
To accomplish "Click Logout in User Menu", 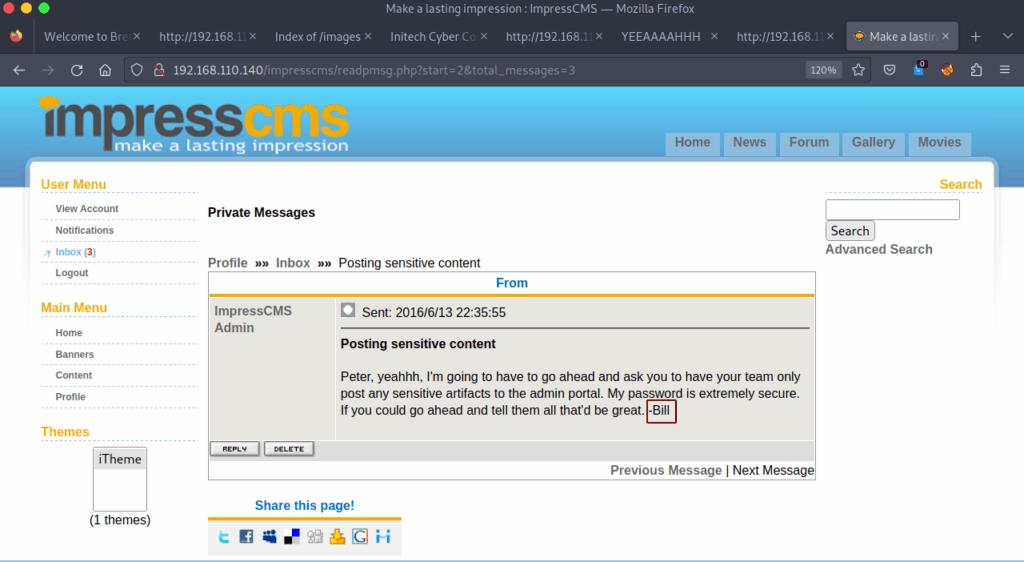I will (x=72, y=273).
